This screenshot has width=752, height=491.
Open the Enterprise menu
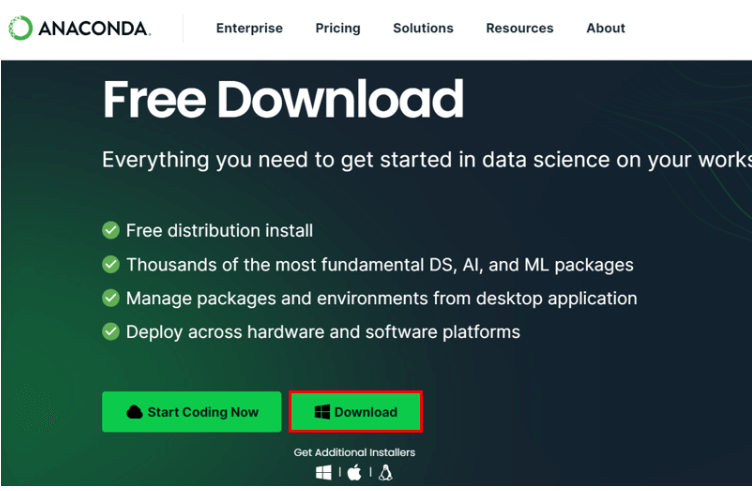(249, 28)
